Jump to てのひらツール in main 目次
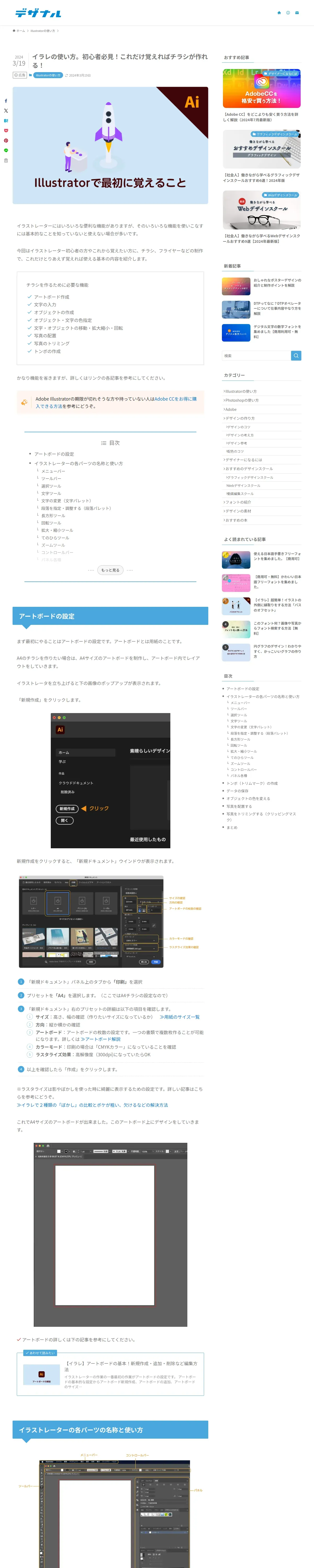 click(x=55, y=538)
